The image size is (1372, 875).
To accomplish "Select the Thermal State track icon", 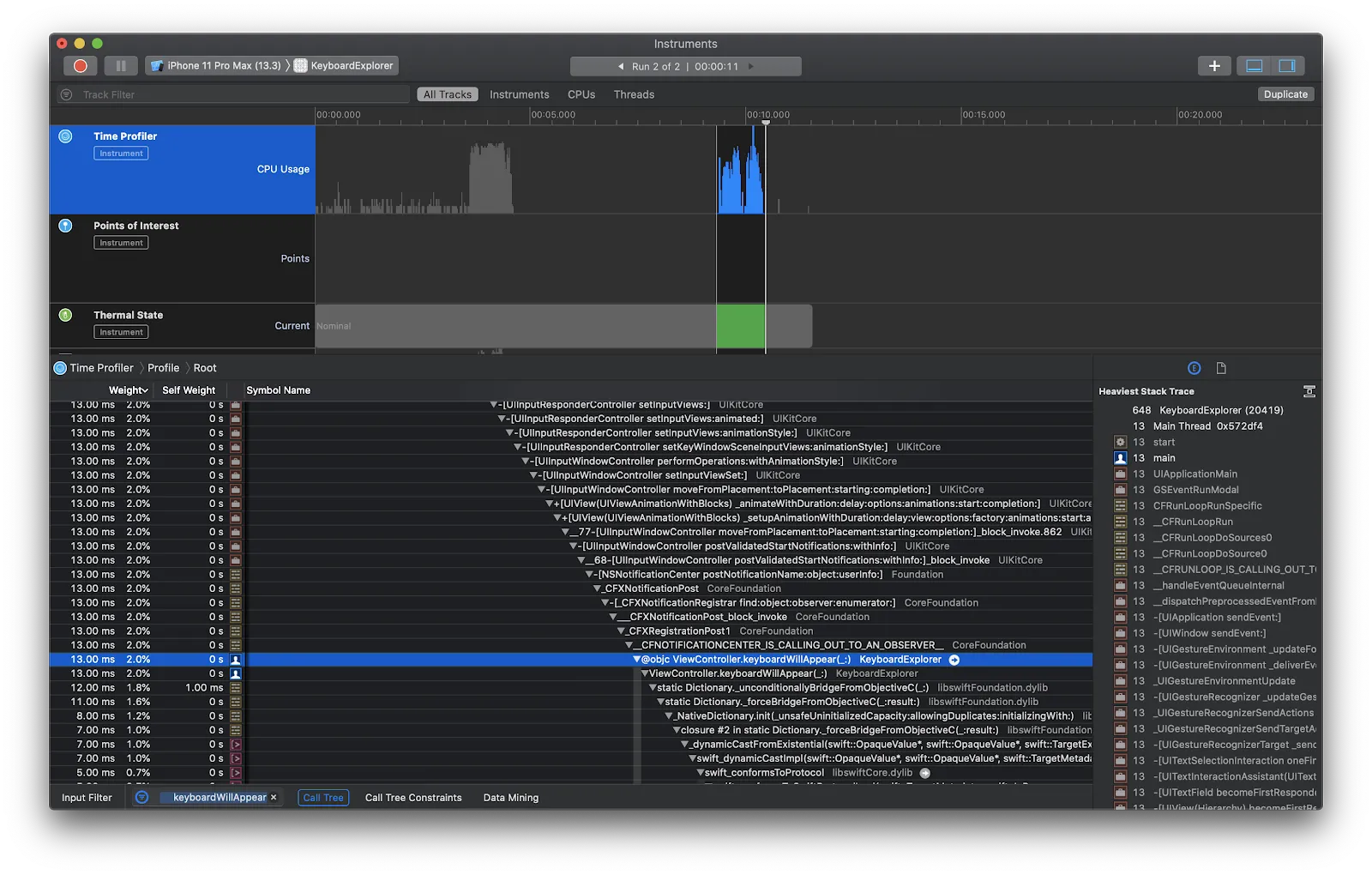I will click(65, 315).
